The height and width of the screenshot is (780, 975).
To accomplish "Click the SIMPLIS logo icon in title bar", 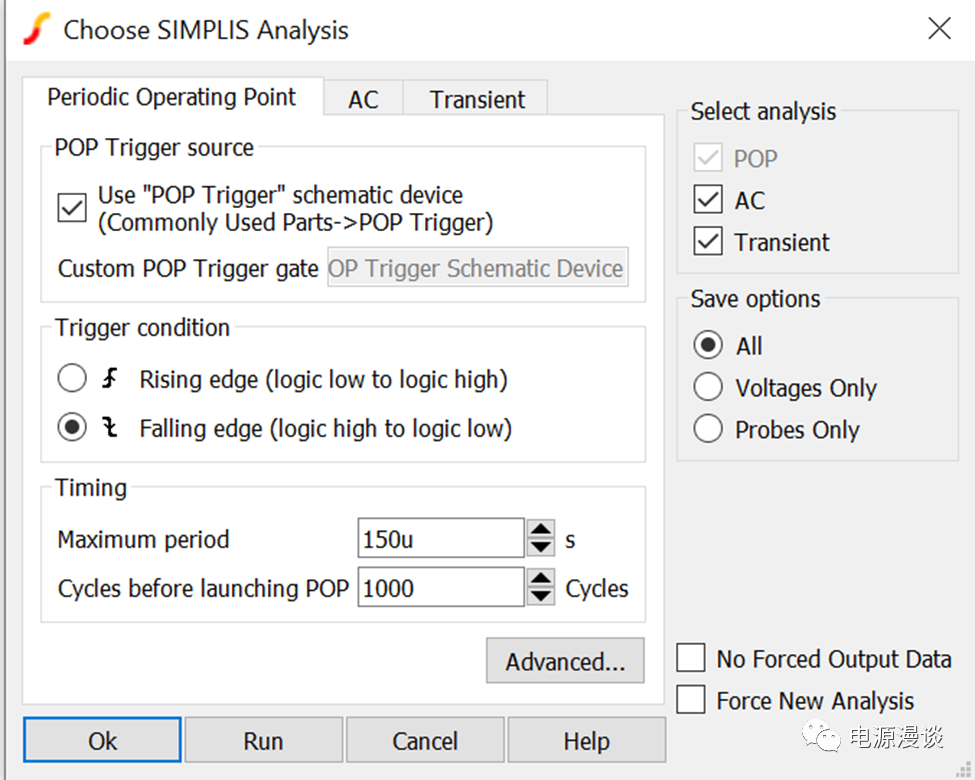I will [35, 29].
